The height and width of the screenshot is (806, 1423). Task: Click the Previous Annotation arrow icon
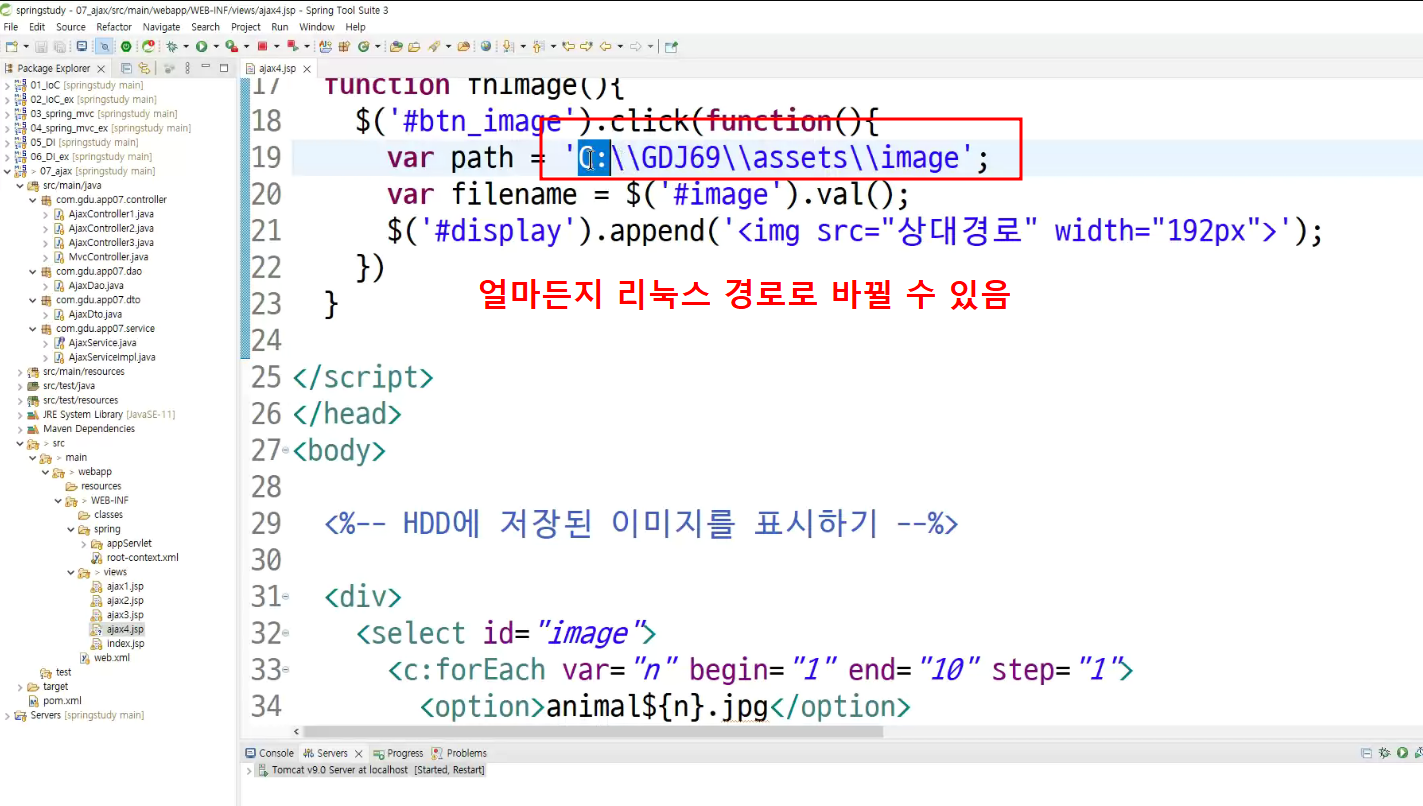point(537,46)
